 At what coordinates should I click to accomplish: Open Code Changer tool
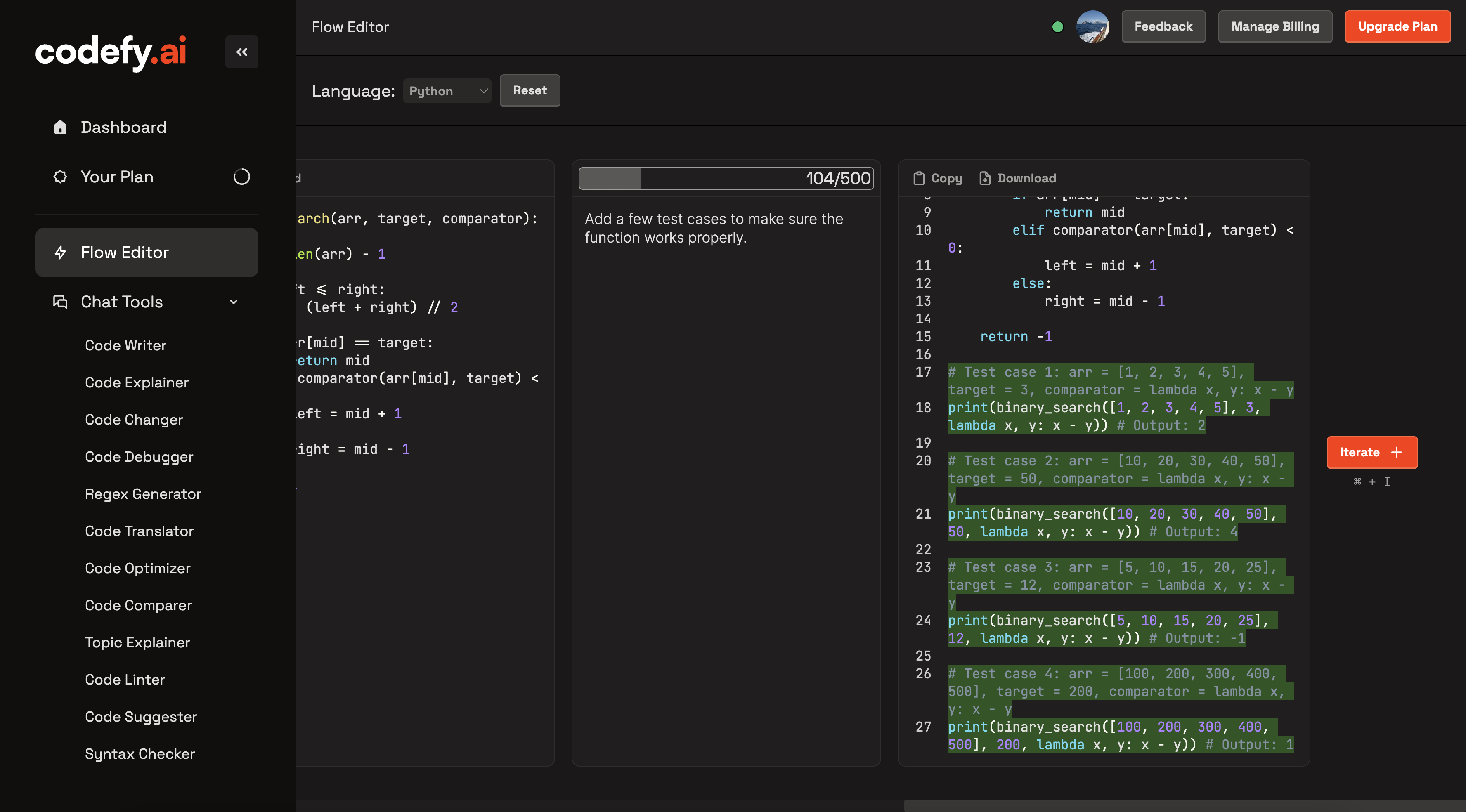(x=134, y=419)
